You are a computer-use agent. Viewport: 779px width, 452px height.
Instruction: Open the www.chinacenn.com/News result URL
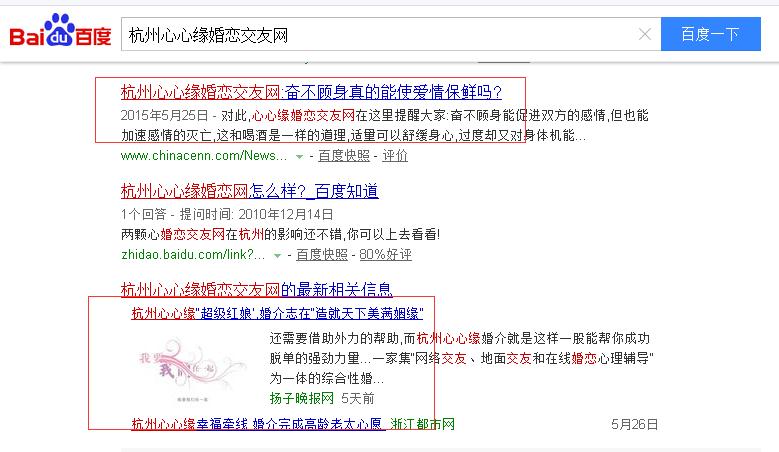pos(204,155)
